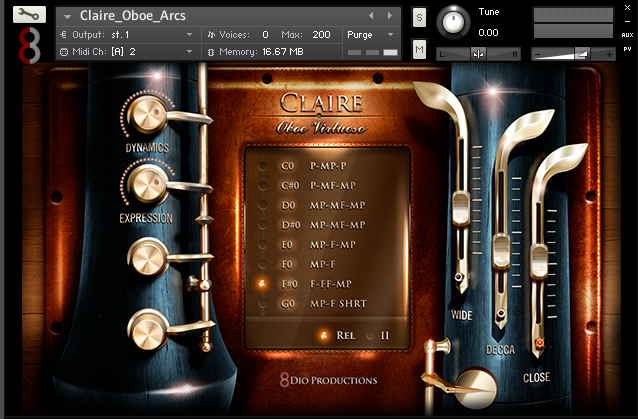Mute the instrument with M button

coord(419,50)
